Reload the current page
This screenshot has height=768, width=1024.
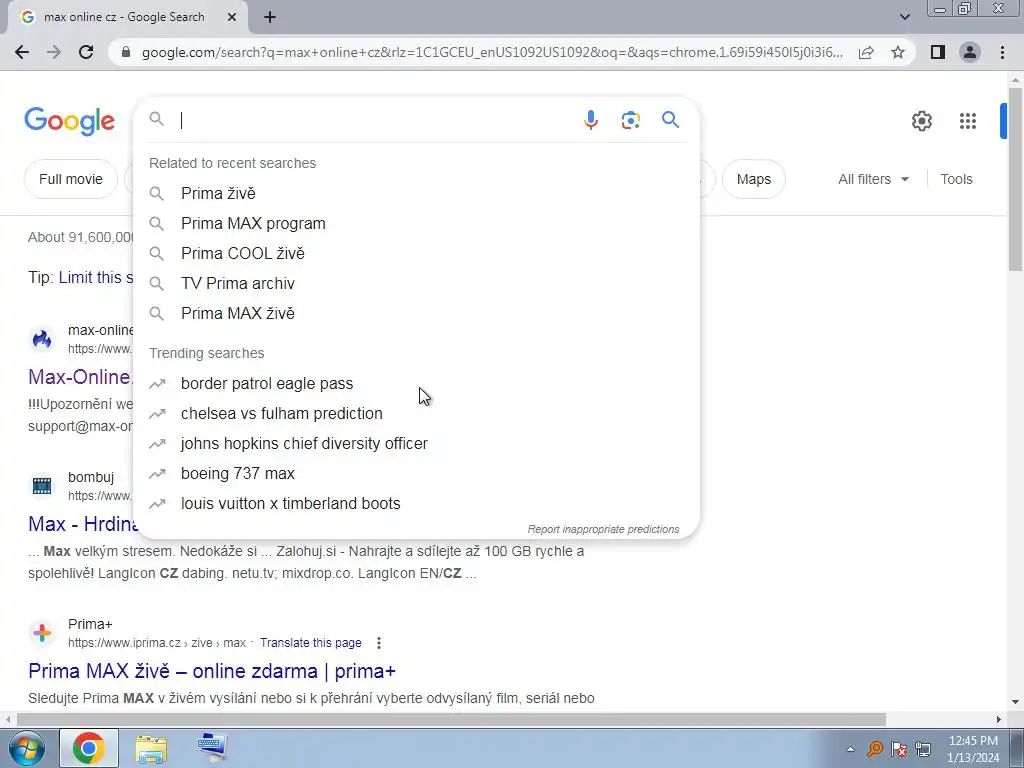pyautogui.click(x=86, y=52)
